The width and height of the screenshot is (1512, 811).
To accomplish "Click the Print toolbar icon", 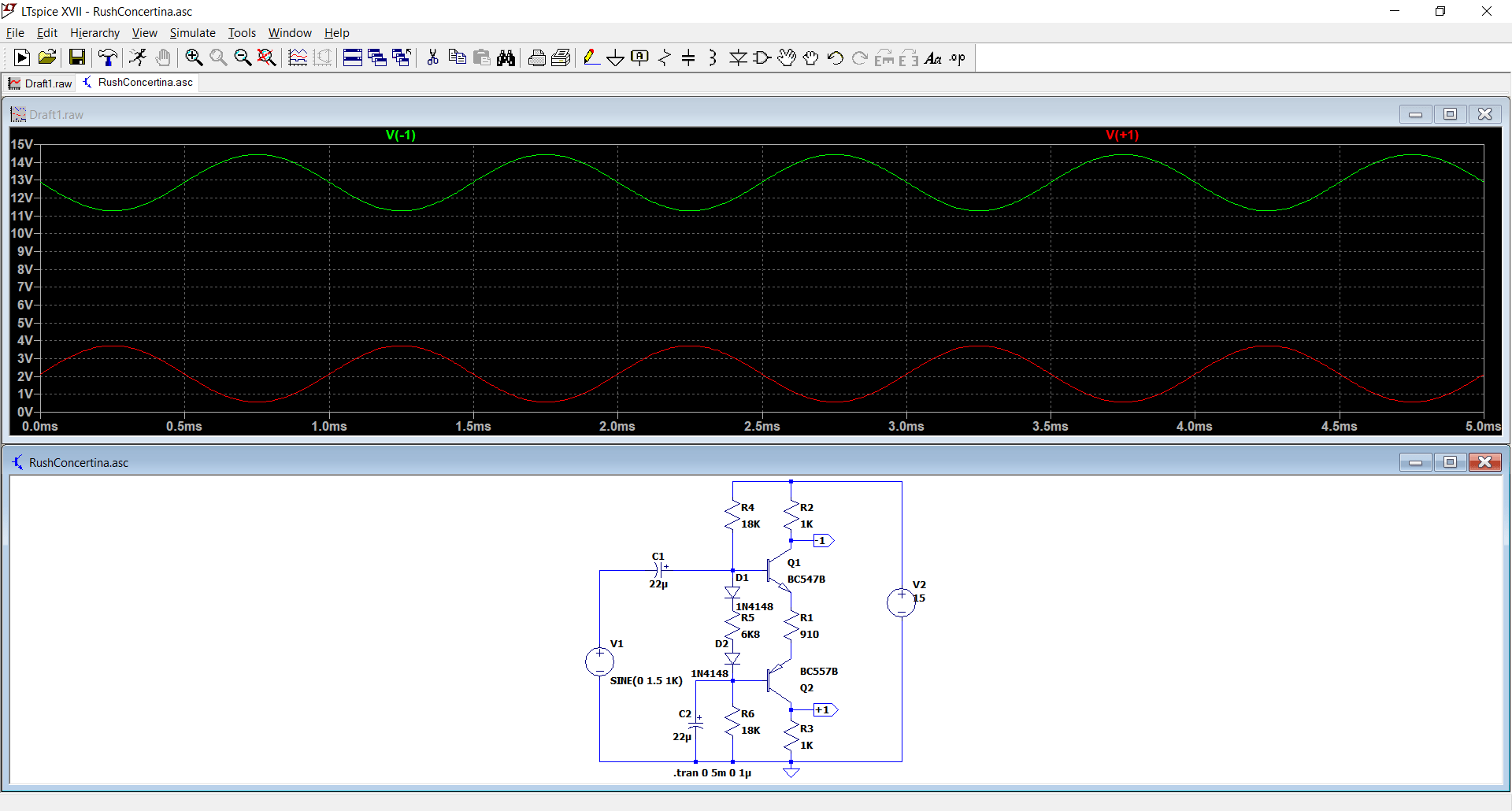I will 561,57.
